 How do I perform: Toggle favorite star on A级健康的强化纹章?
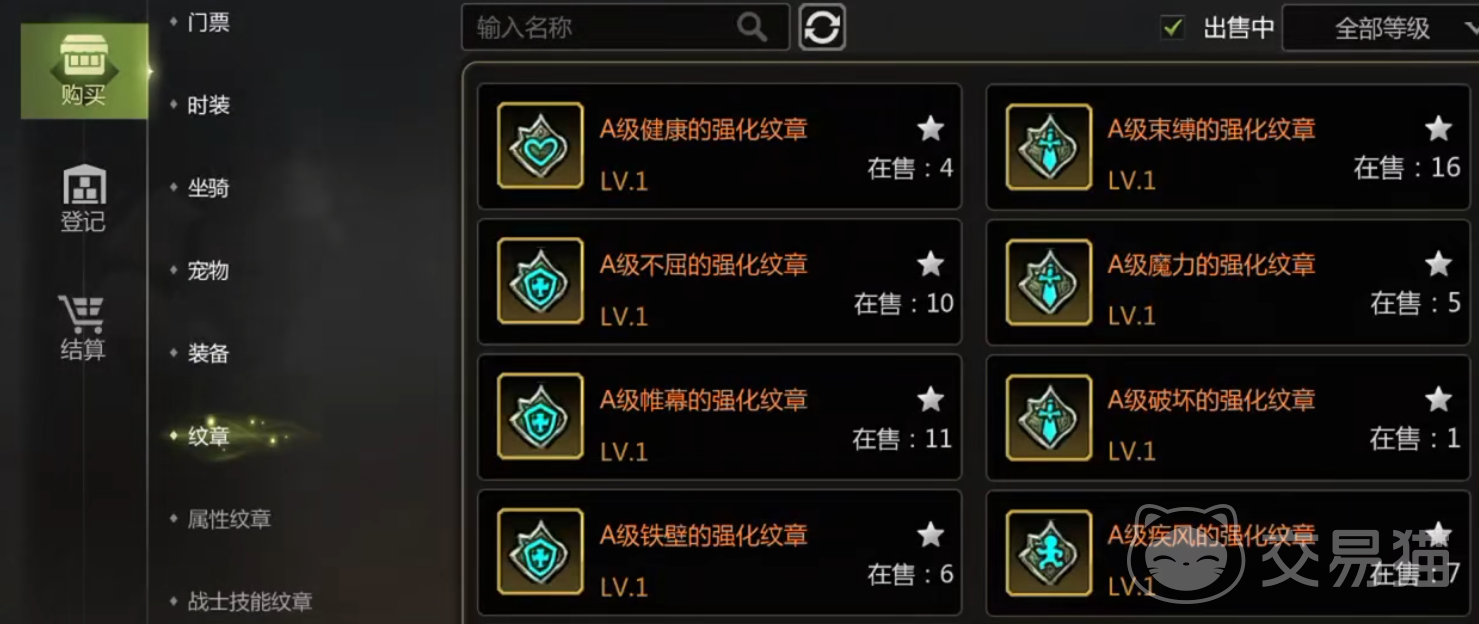coord(931,128)
